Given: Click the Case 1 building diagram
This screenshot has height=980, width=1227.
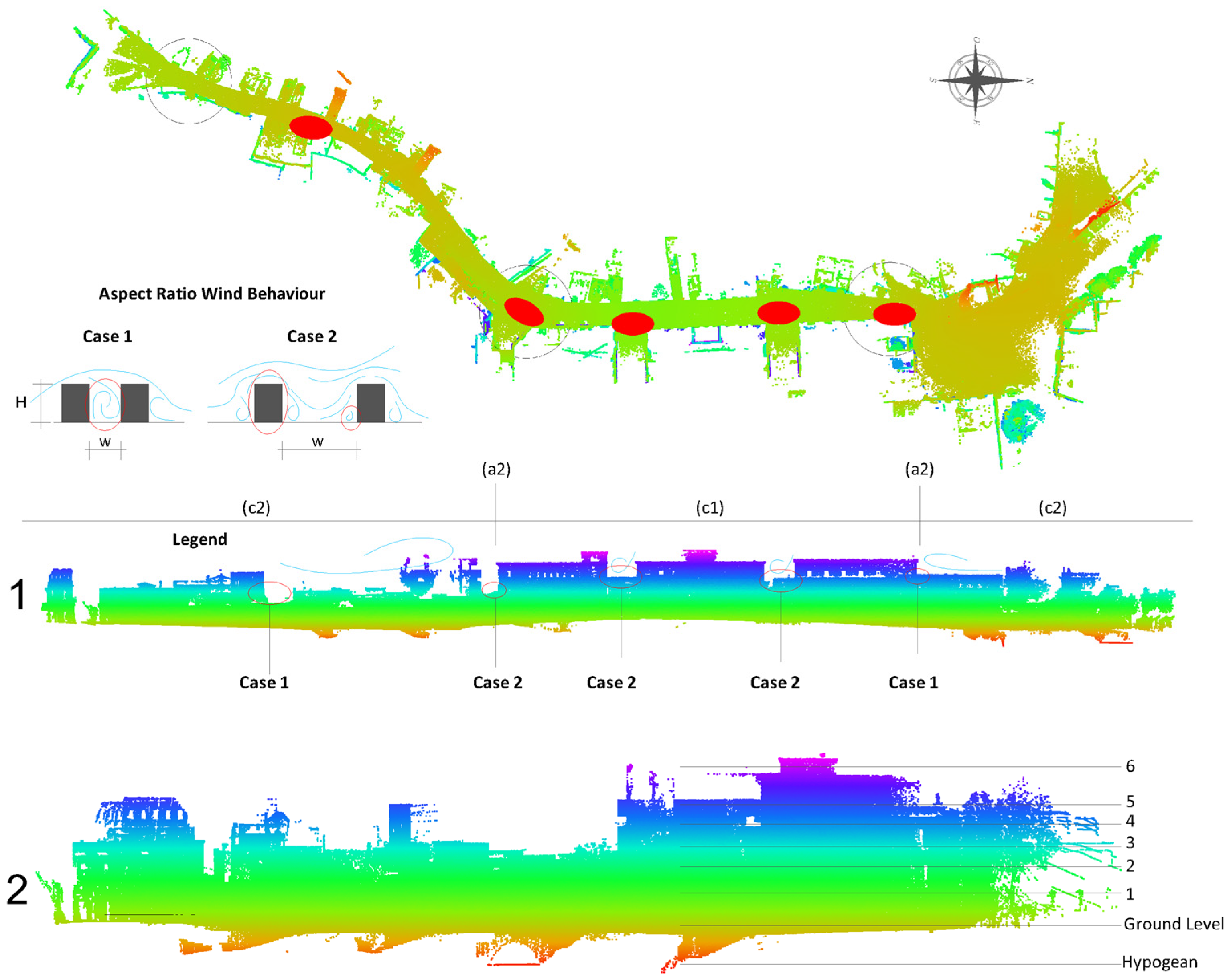Looking at the screenshot, I should 105,403.
